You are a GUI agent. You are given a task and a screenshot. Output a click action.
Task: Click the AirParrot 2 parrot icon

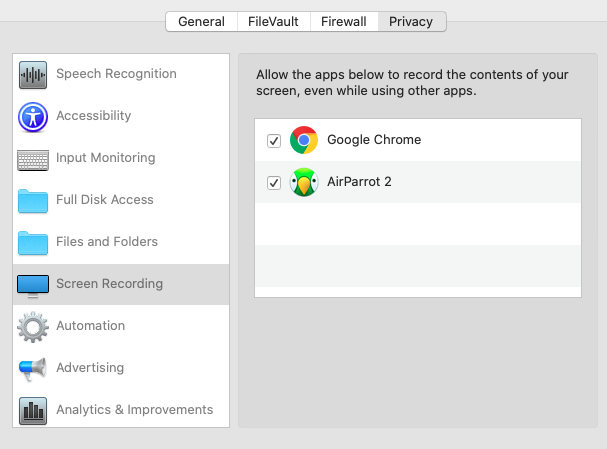[x=304, y=183]
